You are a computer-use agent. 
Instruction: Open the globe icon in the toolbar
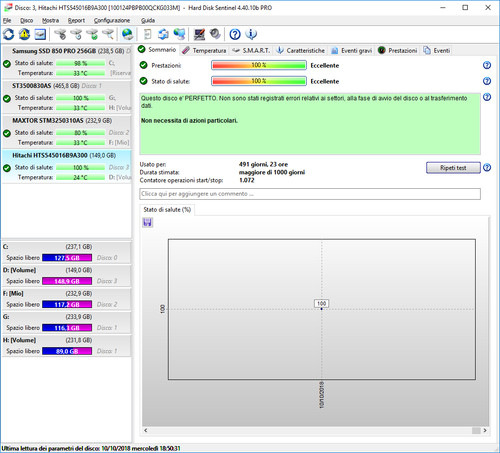(x=127, y=34)
